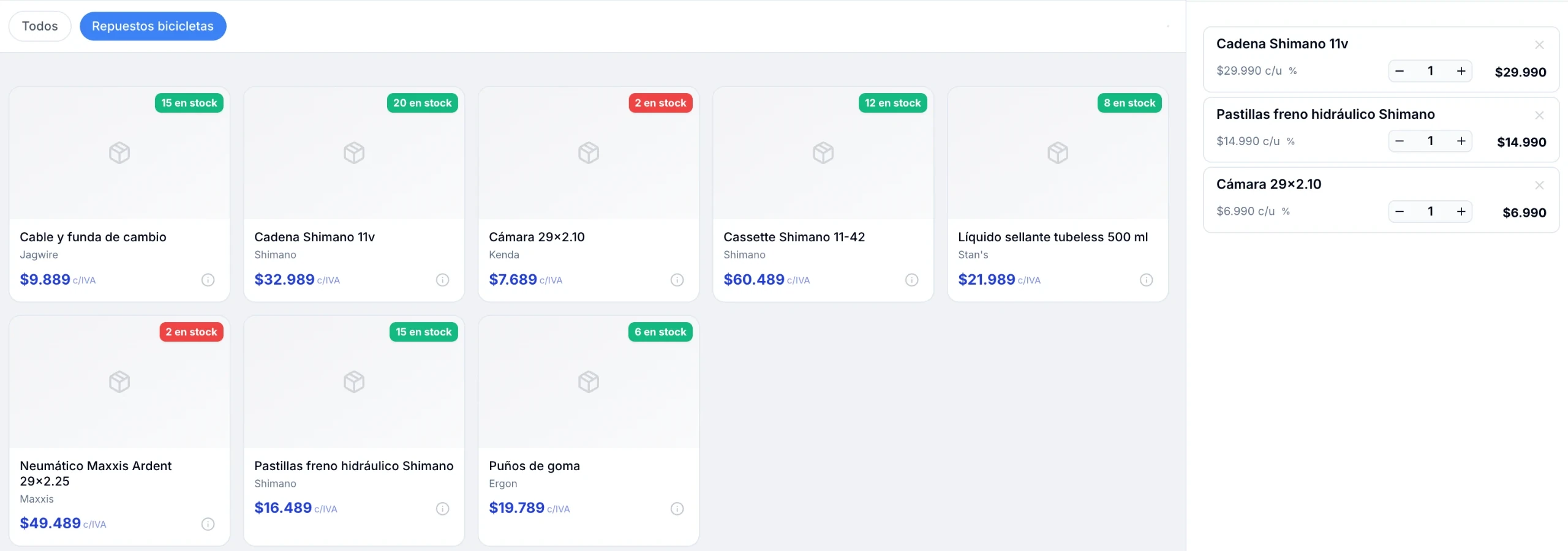Apply discount percent to Cámara 29×2.10 cart item
1568x551 pixels.
pos(1286,211)
